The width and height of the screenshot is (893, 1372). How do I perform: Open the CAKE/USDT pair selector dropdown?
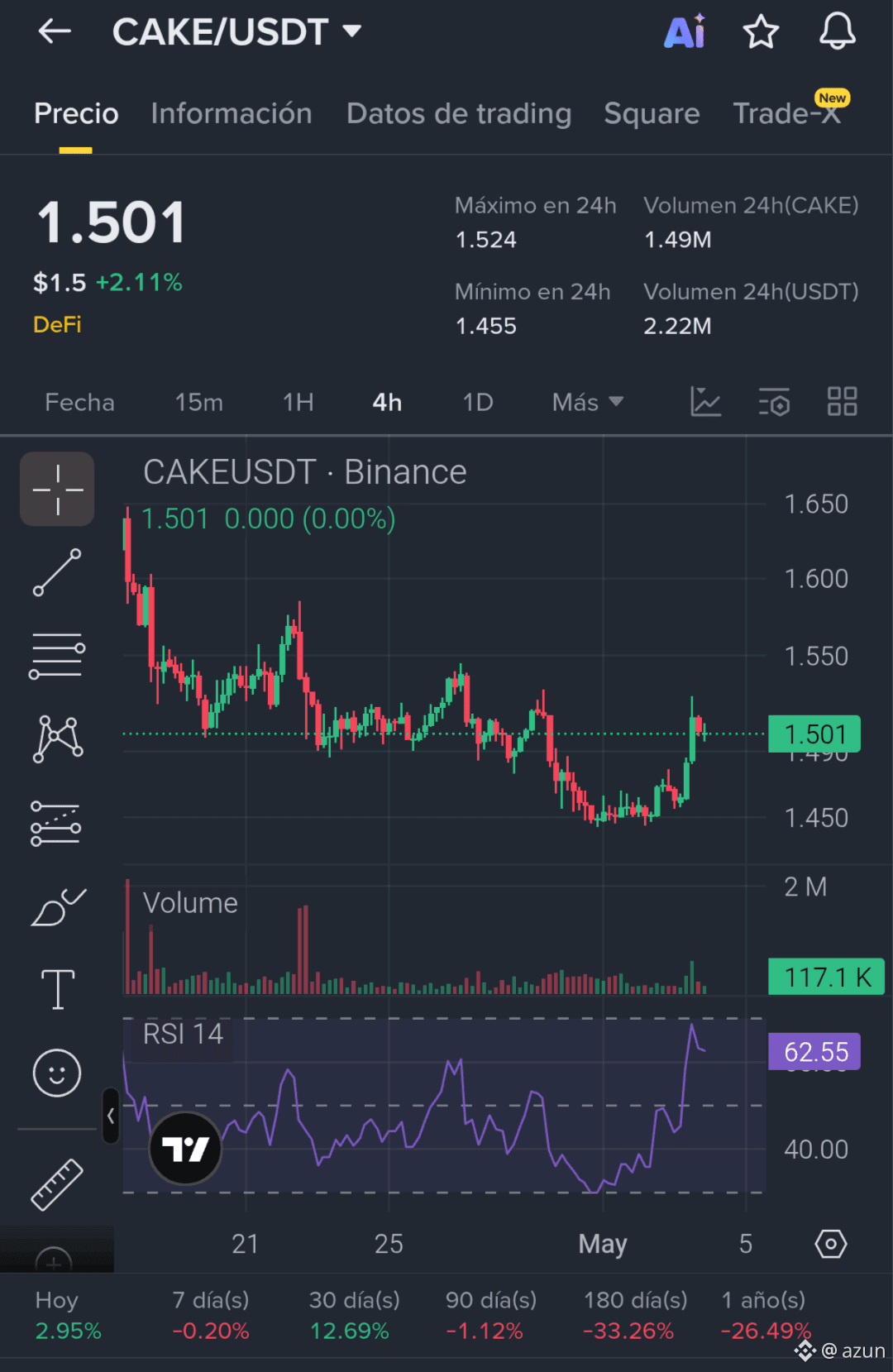[236, 31]
